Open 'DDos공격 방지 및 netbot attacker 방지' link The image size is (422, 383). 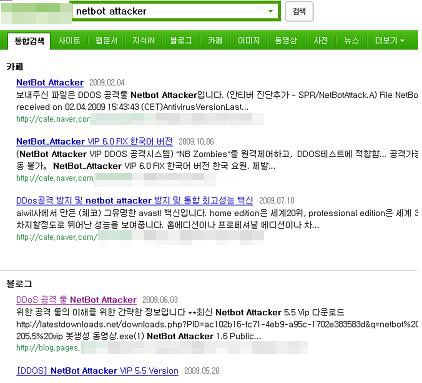135,200
